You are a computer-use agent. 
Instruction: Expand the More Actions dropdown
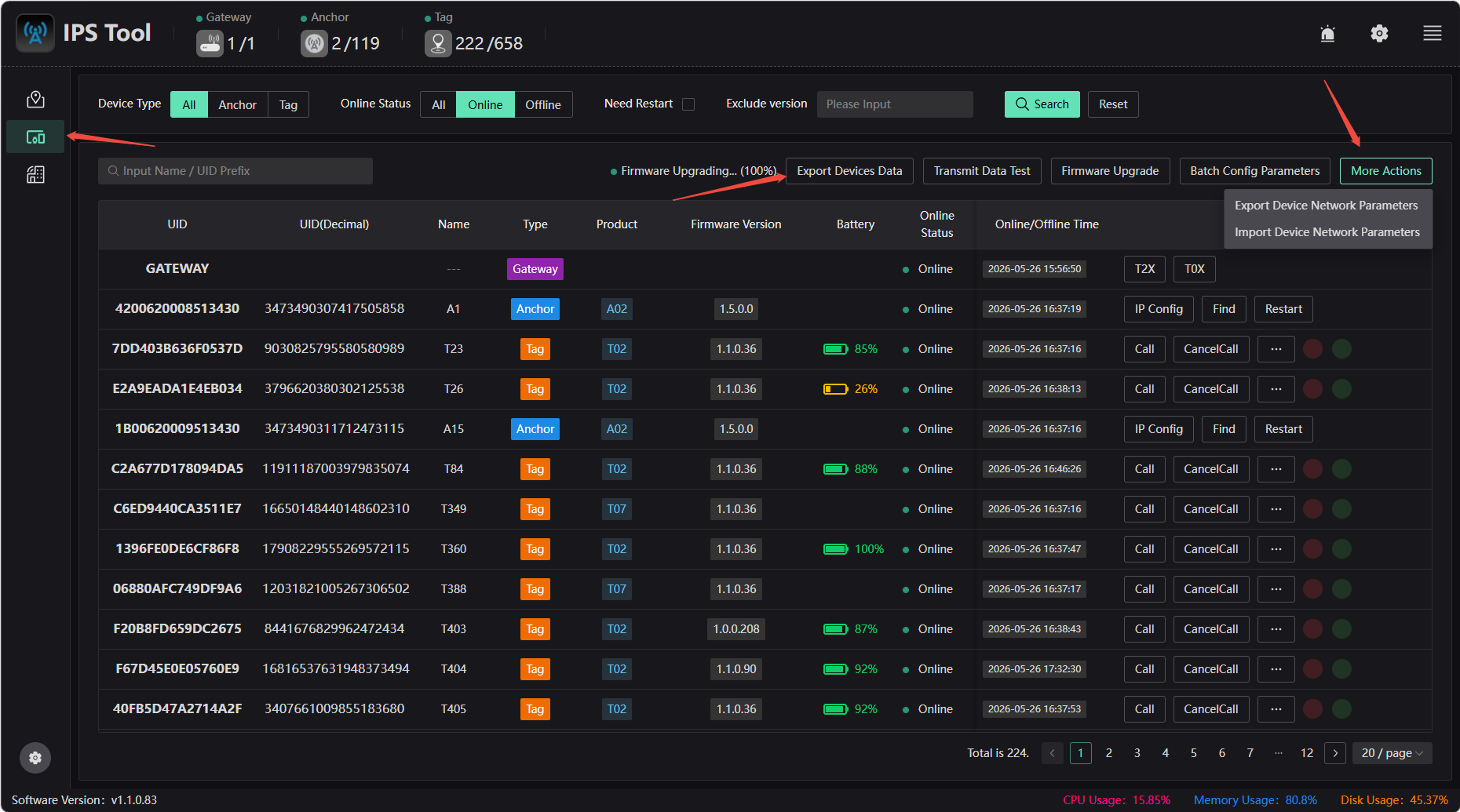[1385, 171]
